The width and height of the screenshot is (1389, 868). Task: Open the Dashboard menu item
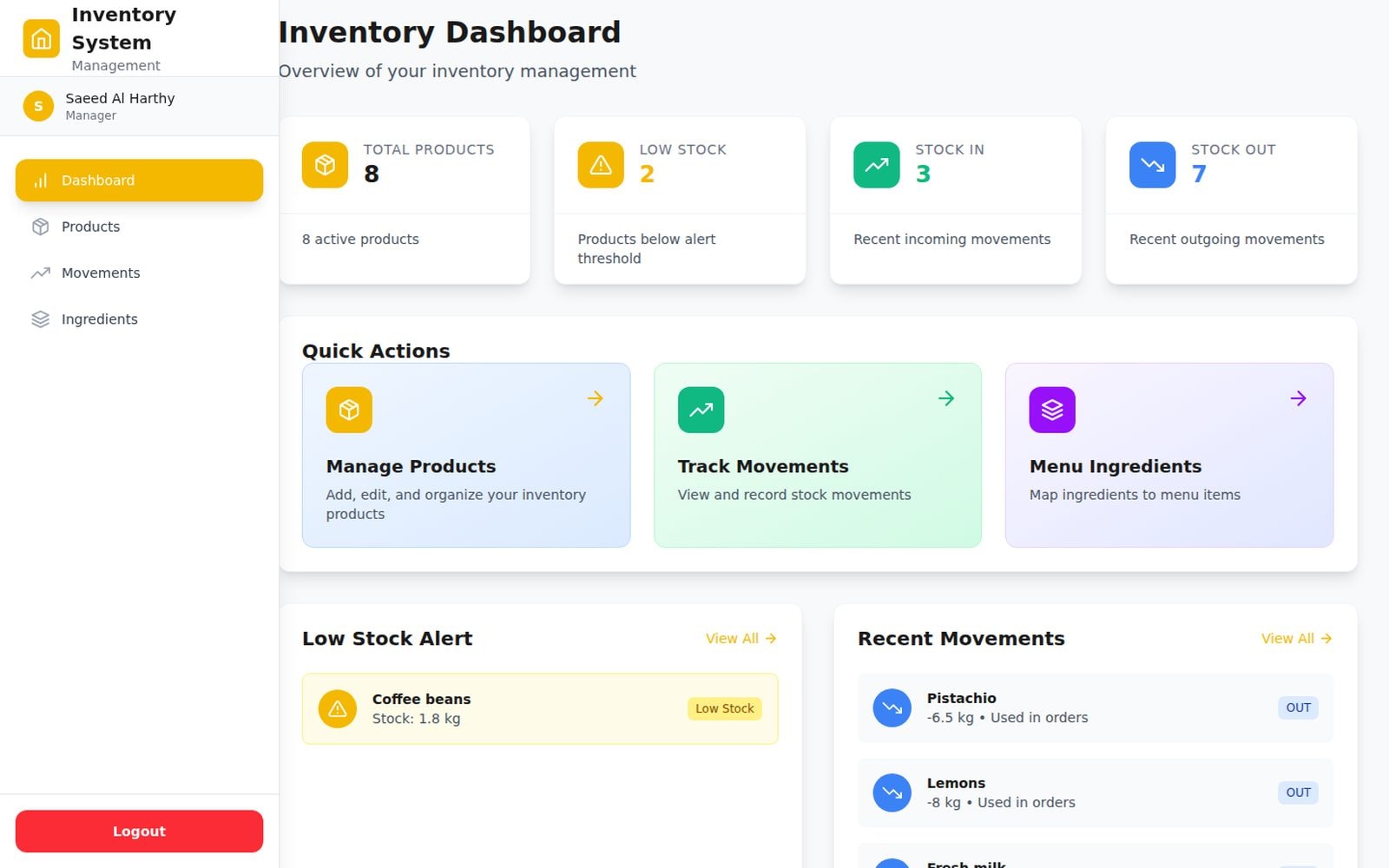click(x=139, y=181)
